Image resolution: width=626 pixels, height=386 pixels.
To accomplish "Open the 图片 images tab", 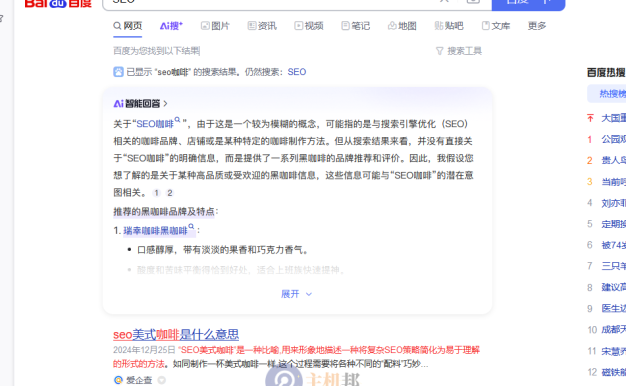I will [x=215, y=26].
